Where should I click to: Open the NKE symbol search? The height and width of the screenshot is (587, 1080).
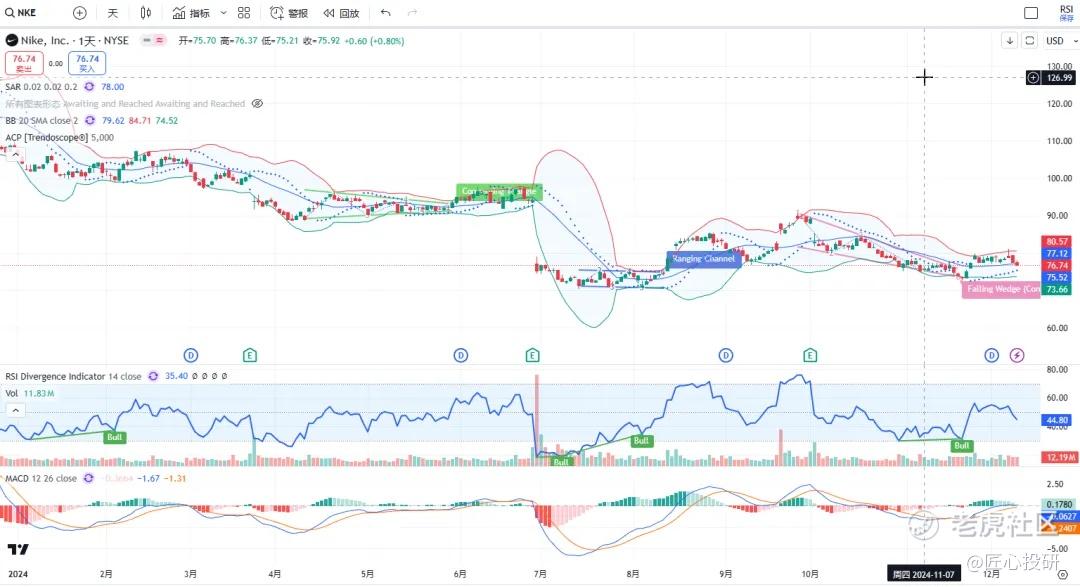[x=21, y=12]
